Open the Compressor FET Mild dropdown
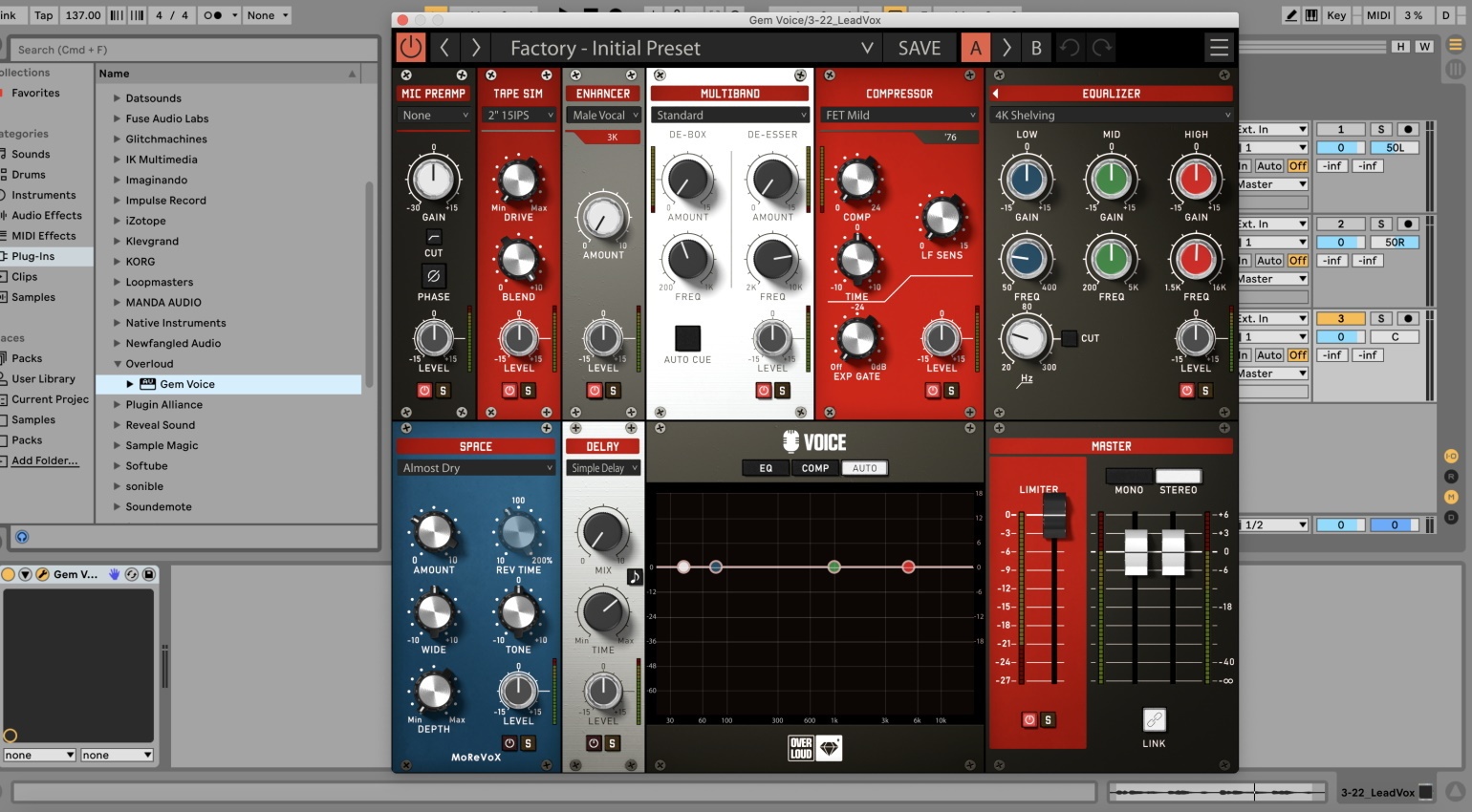Viewport: 1472px width, 812px height. tap(899, 115)
